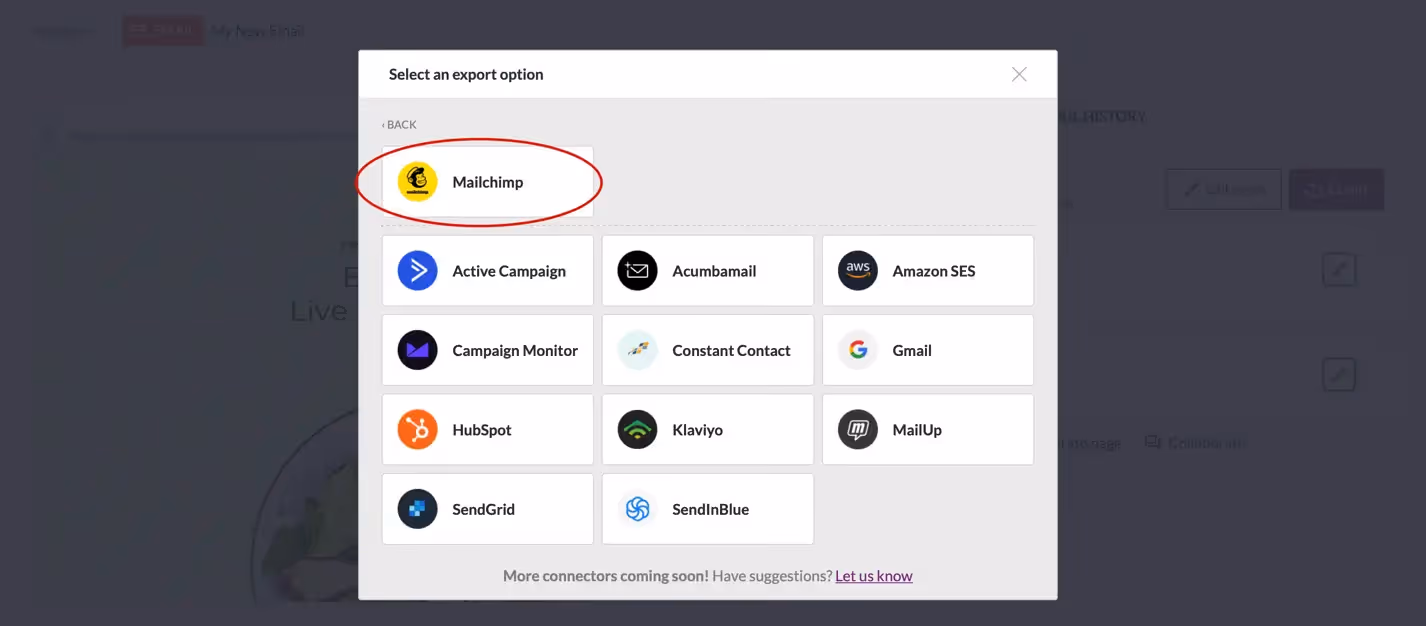Select the Mailchimp export option
1426x626 pixels.
pos(488,182)
